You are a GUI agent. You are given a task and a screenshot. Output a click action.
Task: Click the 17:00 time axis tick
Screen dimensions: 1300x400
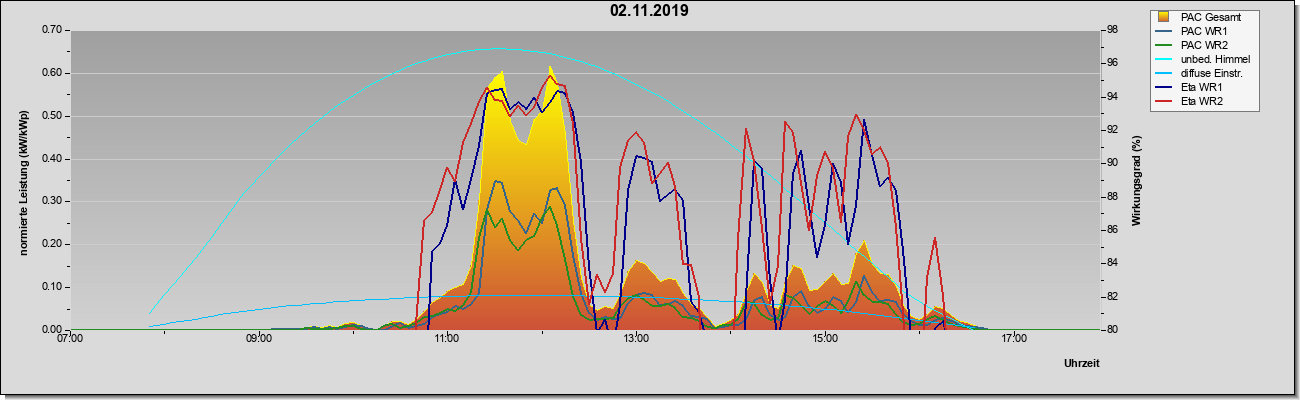(1013, 340)
